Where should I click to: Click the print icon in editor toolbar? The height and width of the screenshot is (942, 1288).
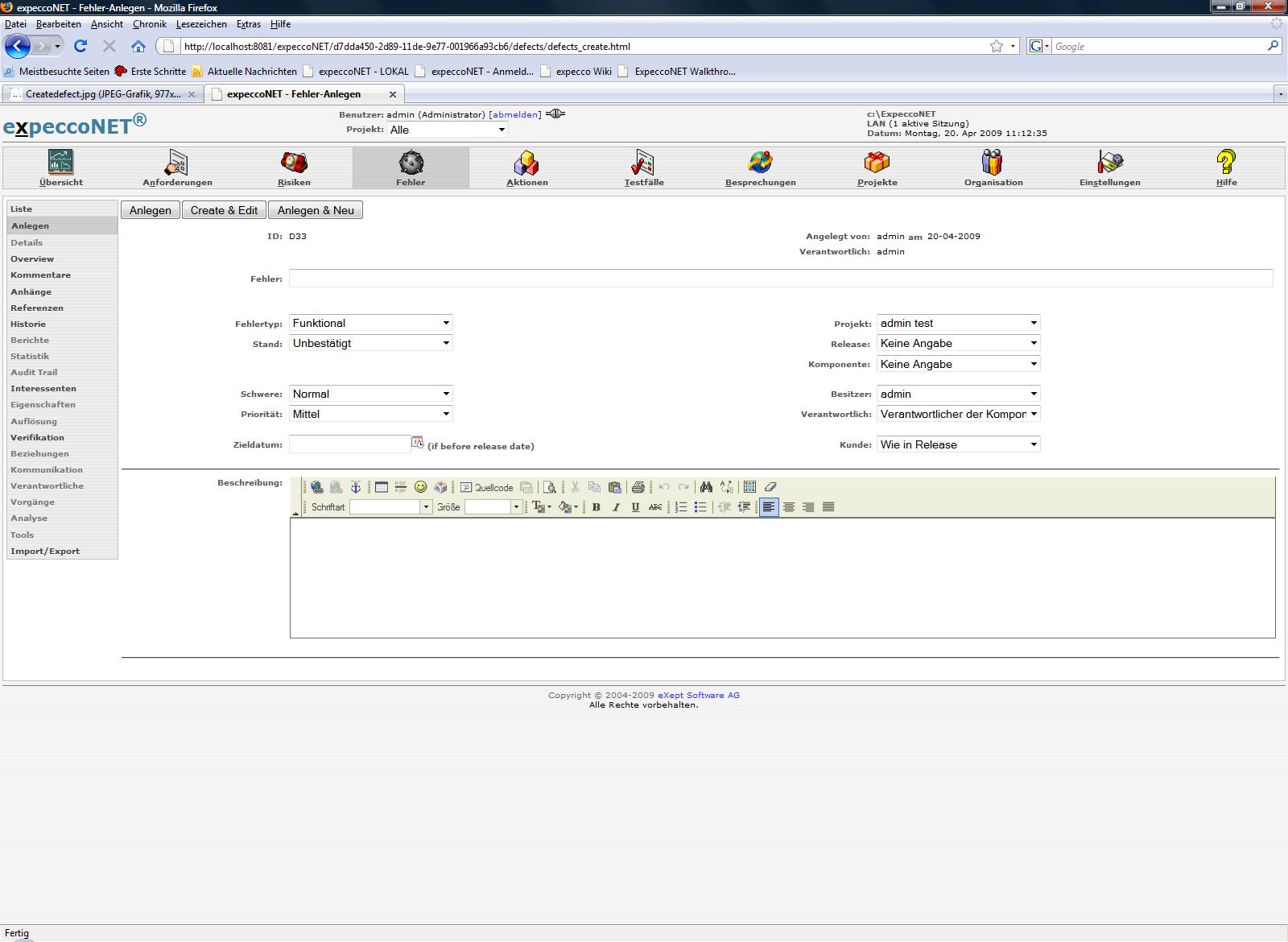click(638, 487)
